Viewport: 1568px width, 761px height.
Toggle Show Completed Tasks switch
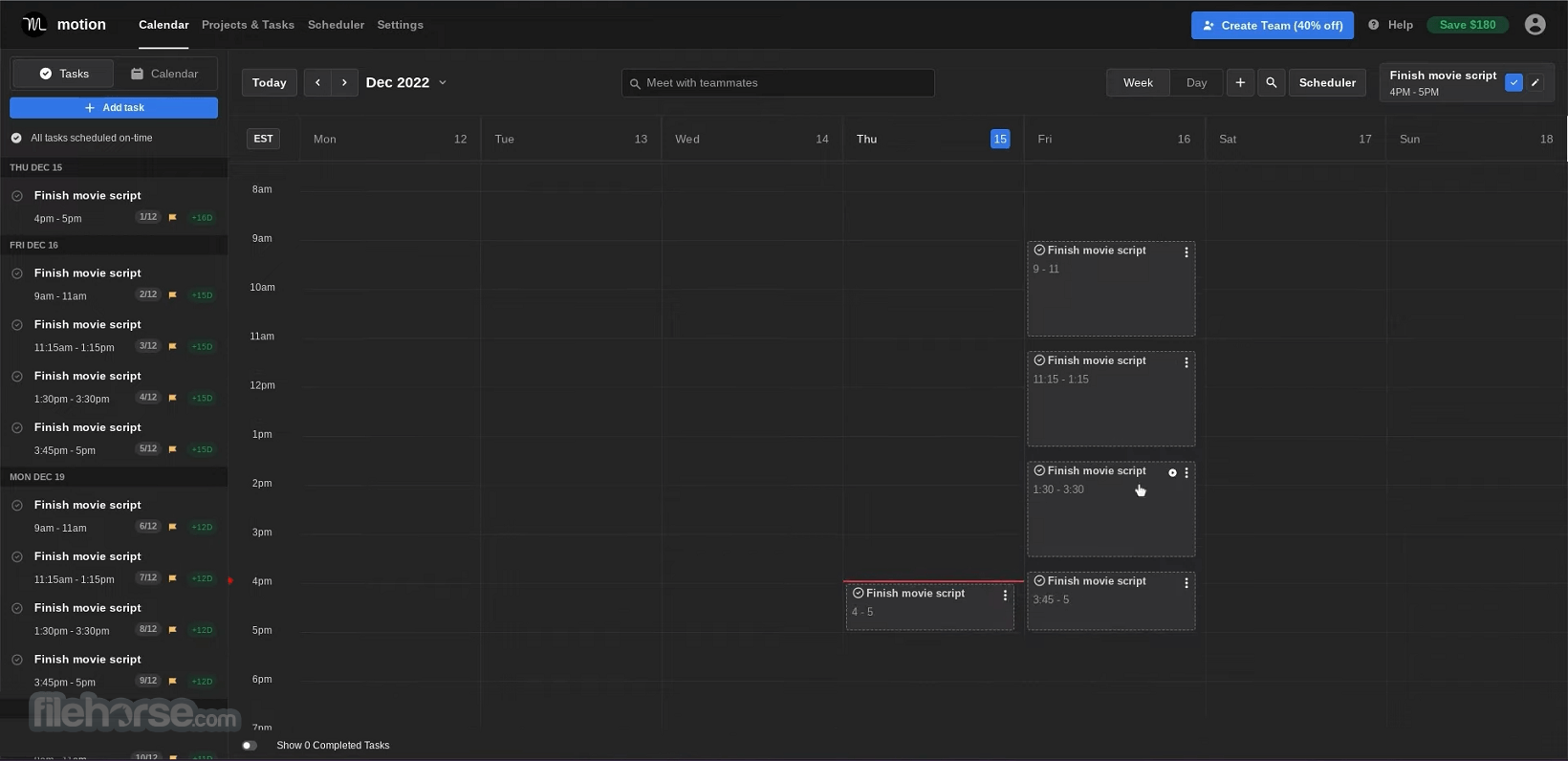(x=250, y=746)
